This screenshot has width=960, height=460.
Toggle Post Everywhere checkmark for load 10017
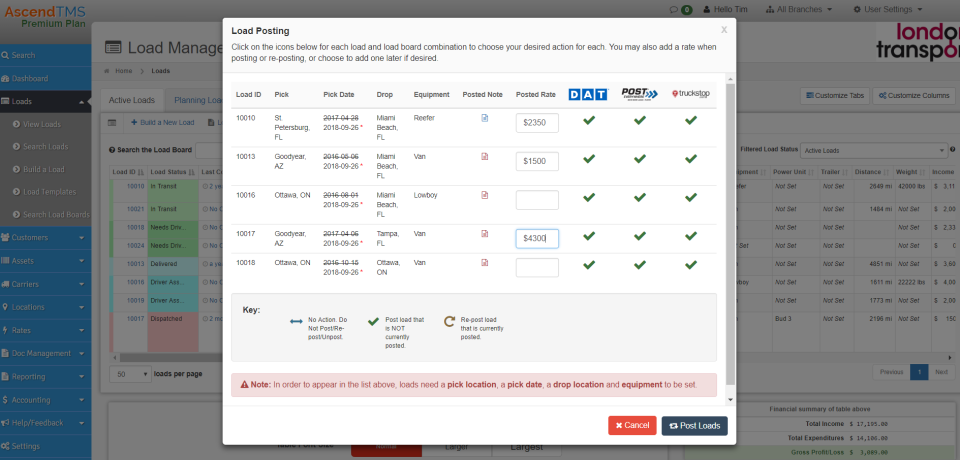pyautogui.click(x=640, y=236)
